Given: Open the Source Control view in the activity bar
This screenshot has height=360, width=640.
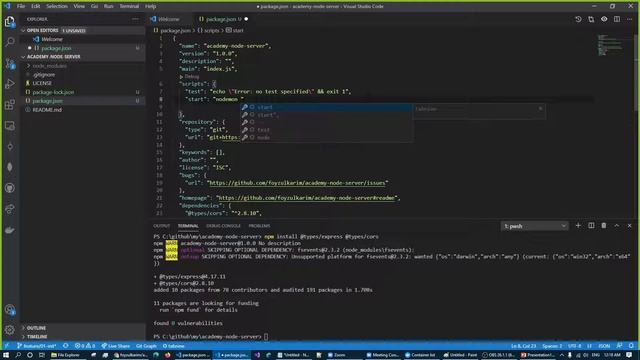Looking at the screenshot, I should (x=10, y=63).
